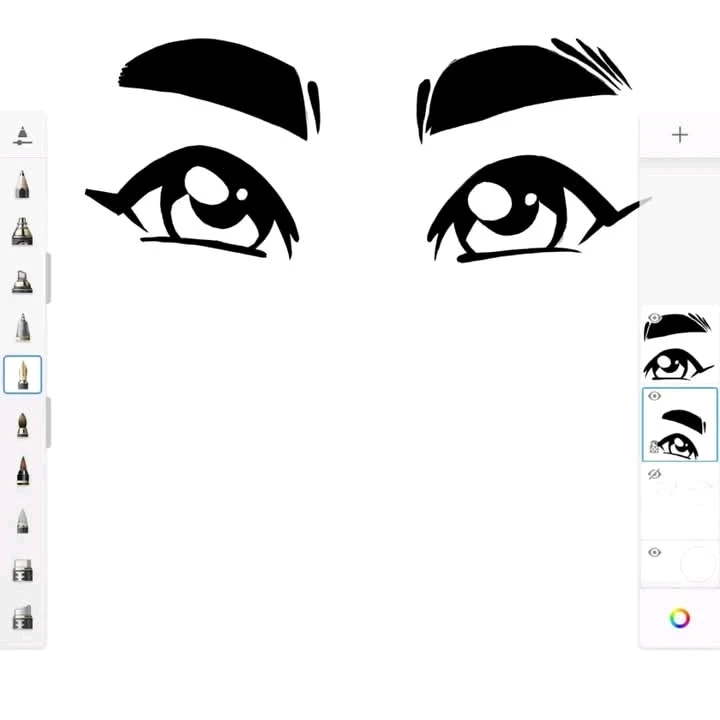
Task: Click upper slider handle beside brush palette
Action: (x=48, y=278)
